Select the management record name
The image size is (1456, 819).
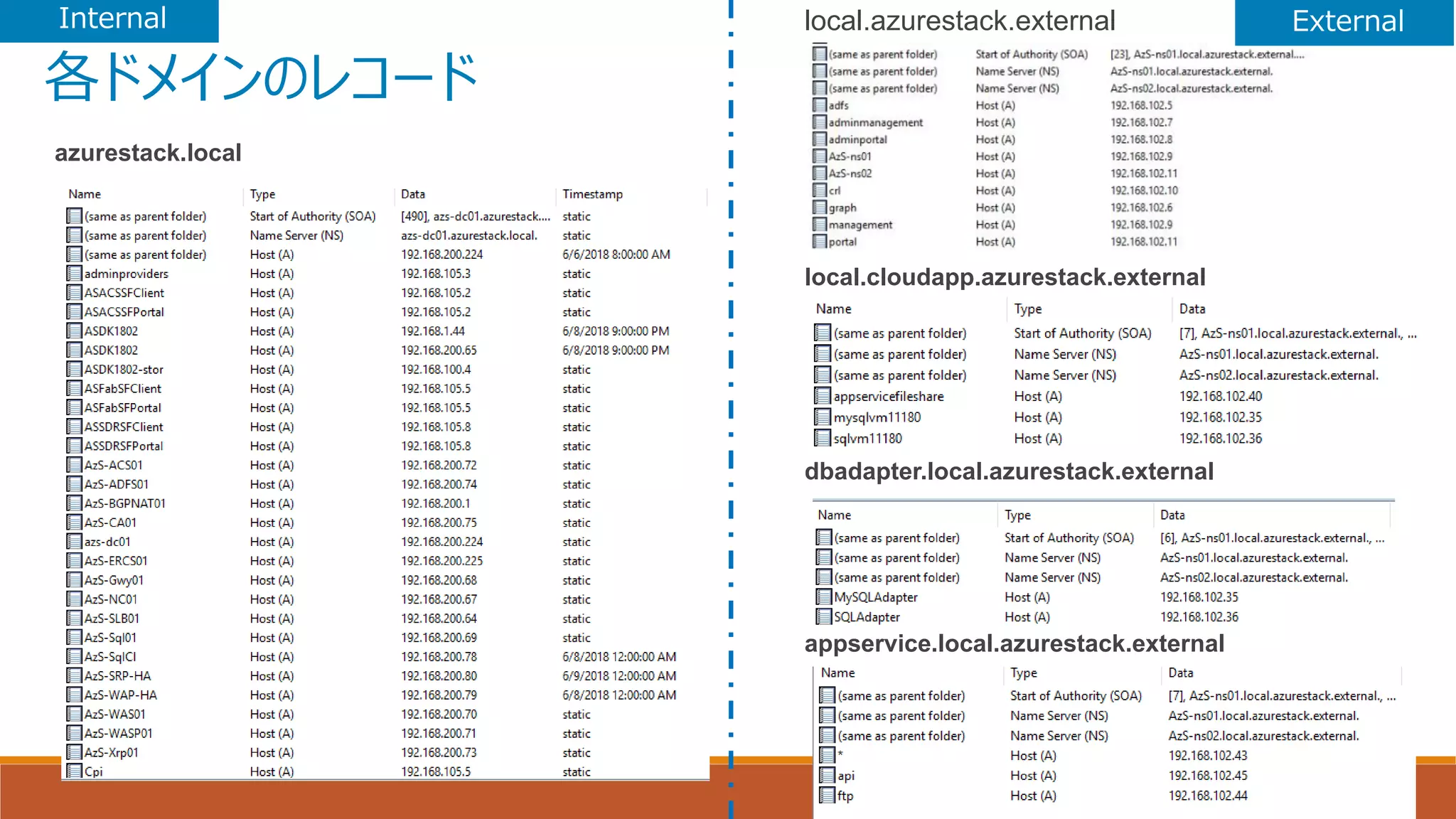point(860,225)
